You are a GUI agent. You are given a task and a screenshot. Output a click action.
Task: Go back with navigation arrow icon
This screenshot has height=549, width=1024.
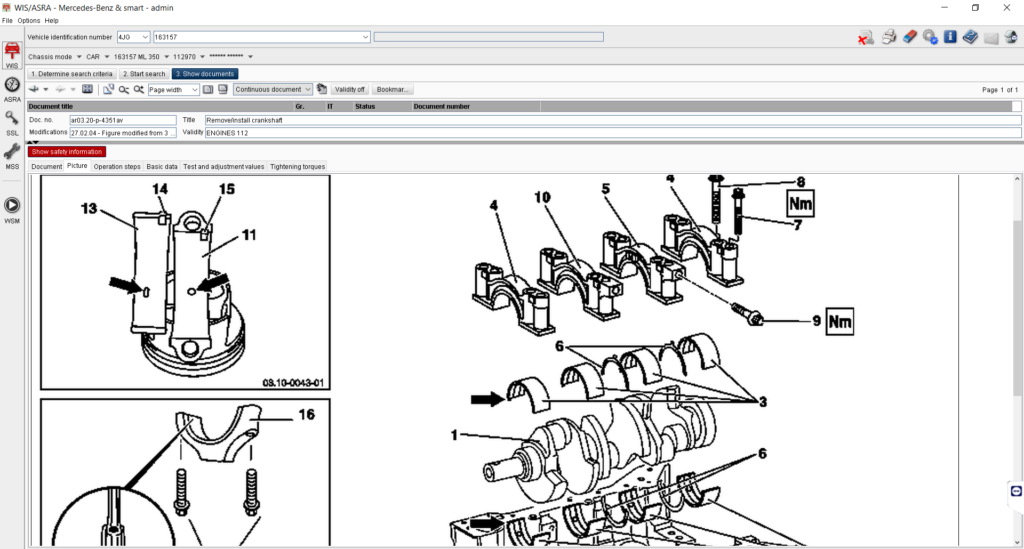click(34, 89)
